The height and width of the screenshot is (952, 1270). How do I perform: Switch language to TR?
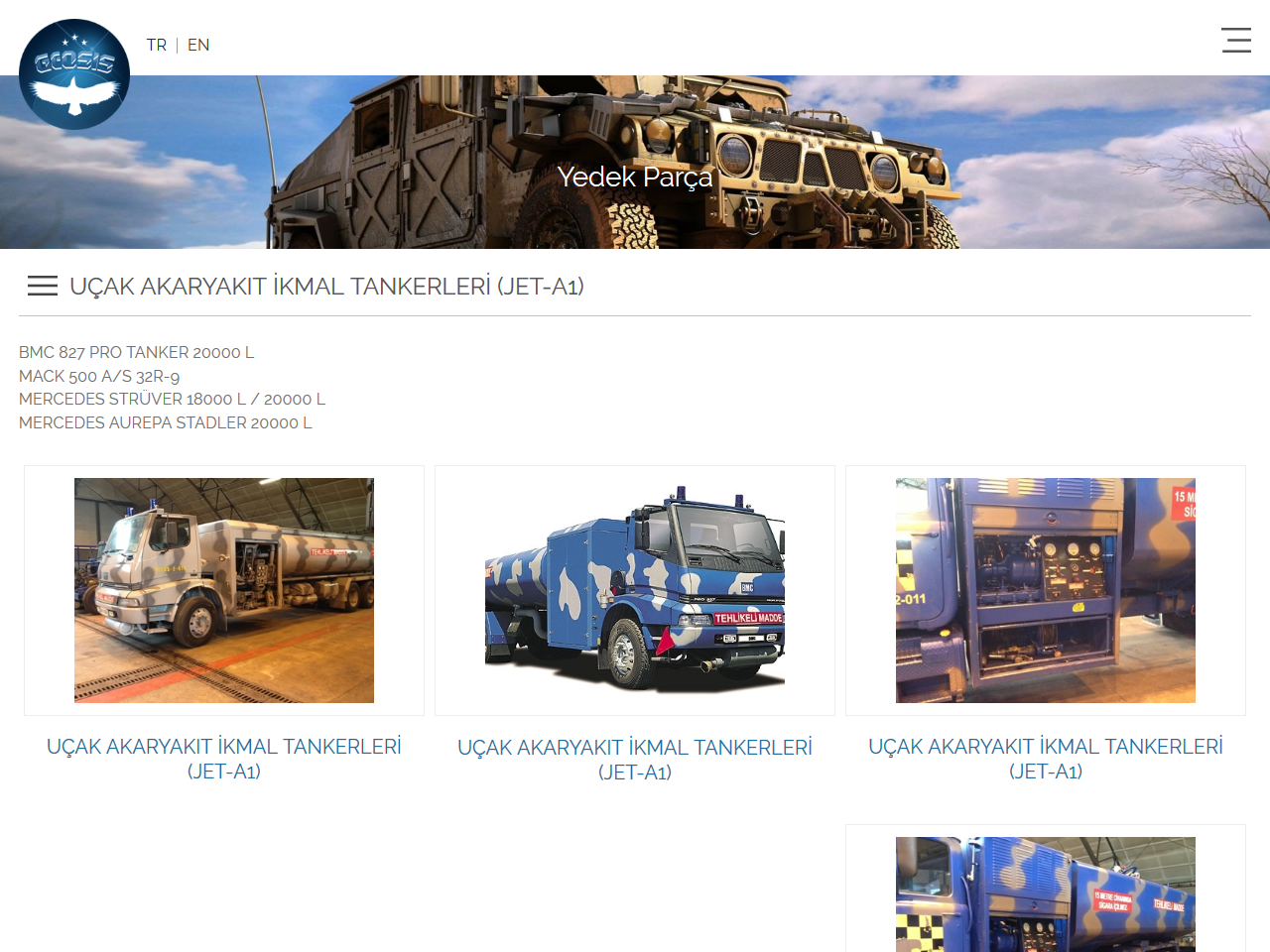coord(157,45)
